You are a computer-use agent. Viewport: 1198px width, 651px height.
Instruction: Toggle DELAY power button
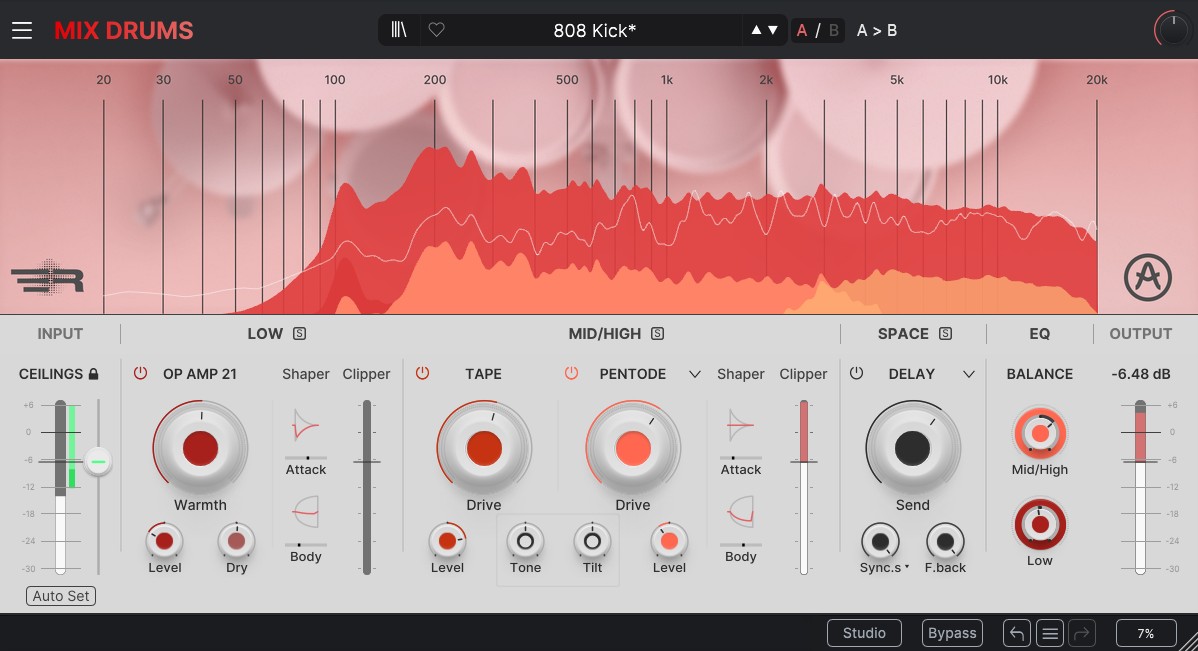pyautogui.click(x=856, y=374)
